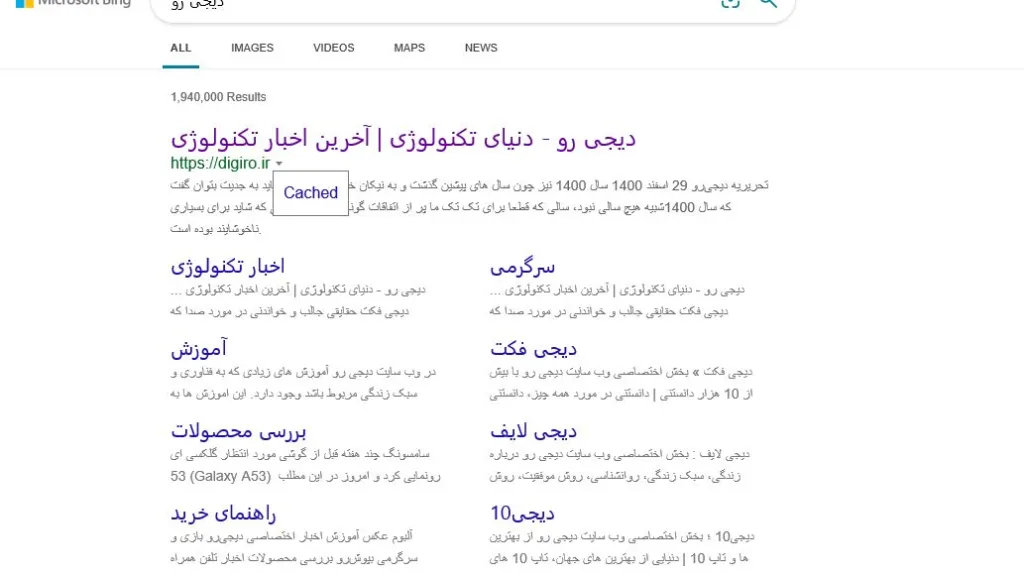Open the Cached page option
The height and width of the screenshot is (576, 1024).
pyautogui.click(x=311, y=193)
